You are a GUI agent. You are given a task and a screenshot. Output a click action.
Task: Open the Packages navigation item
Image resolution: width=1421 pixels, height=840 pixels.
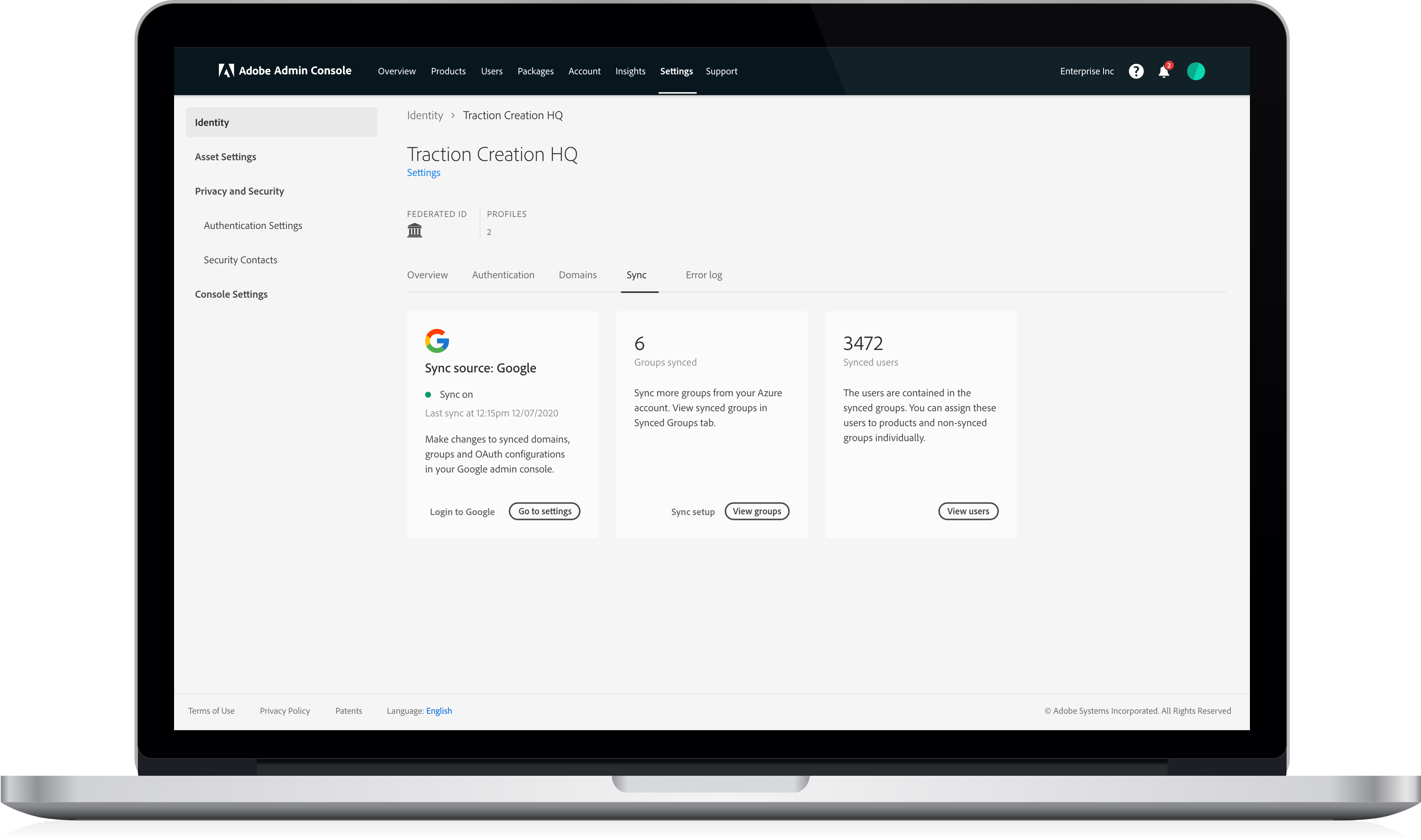(x=536, y=71)
